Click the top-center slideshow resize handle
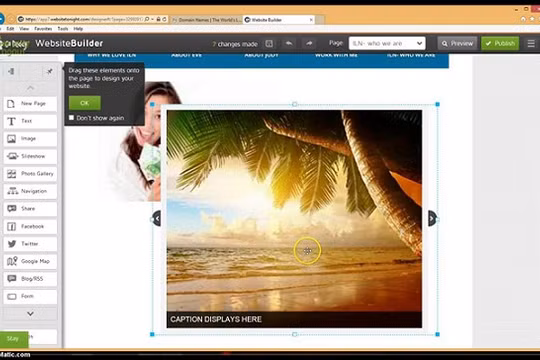Viewport: 540px width, 360px height. 294,104
